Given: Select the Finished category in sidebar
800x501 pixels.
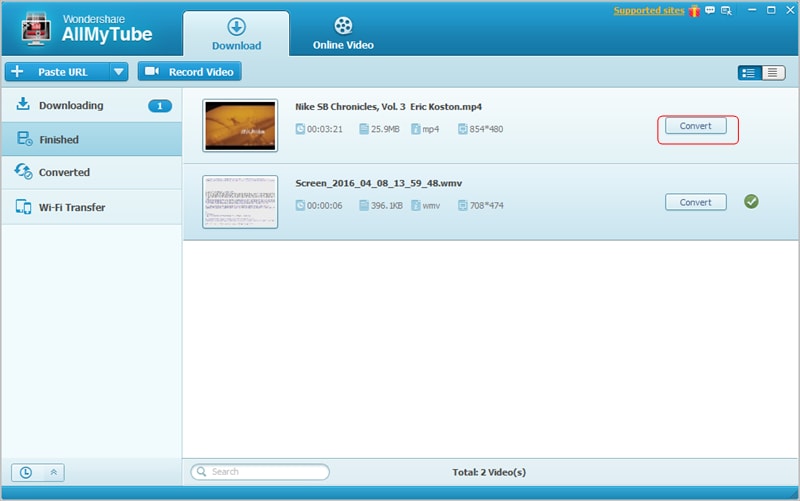Looking at the screenshot, I should 92,139.
